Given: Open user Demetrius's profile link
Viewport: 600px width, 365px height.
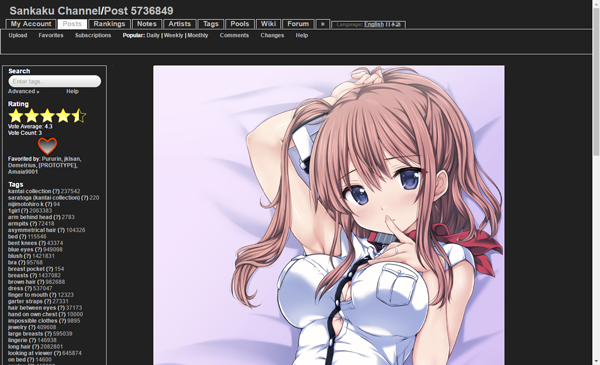Looking at the screenshot, I should pos(22,165).
